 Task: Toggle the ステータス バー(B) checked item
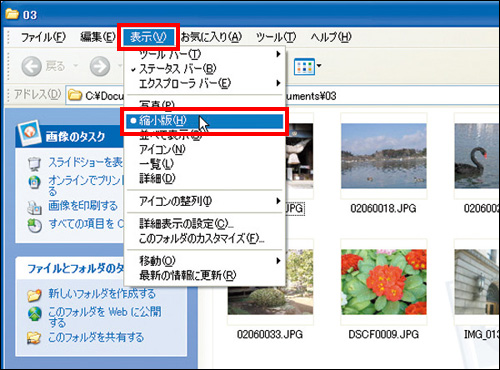[205, 69]
